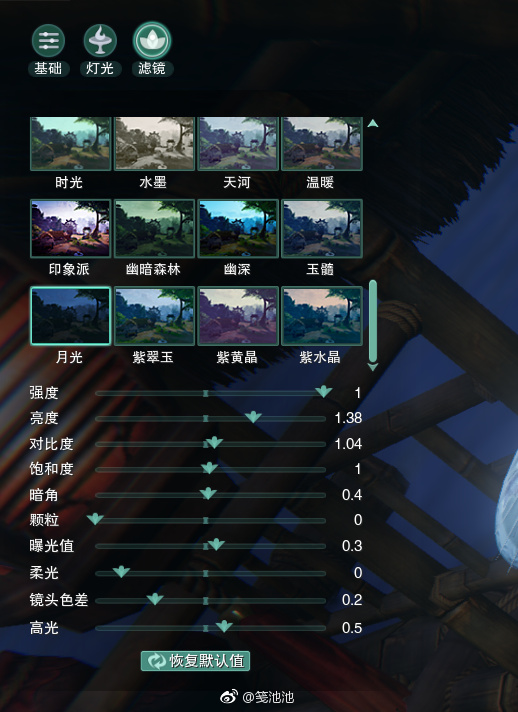Click the 温暖 warm filter label

tap(320, 183)
